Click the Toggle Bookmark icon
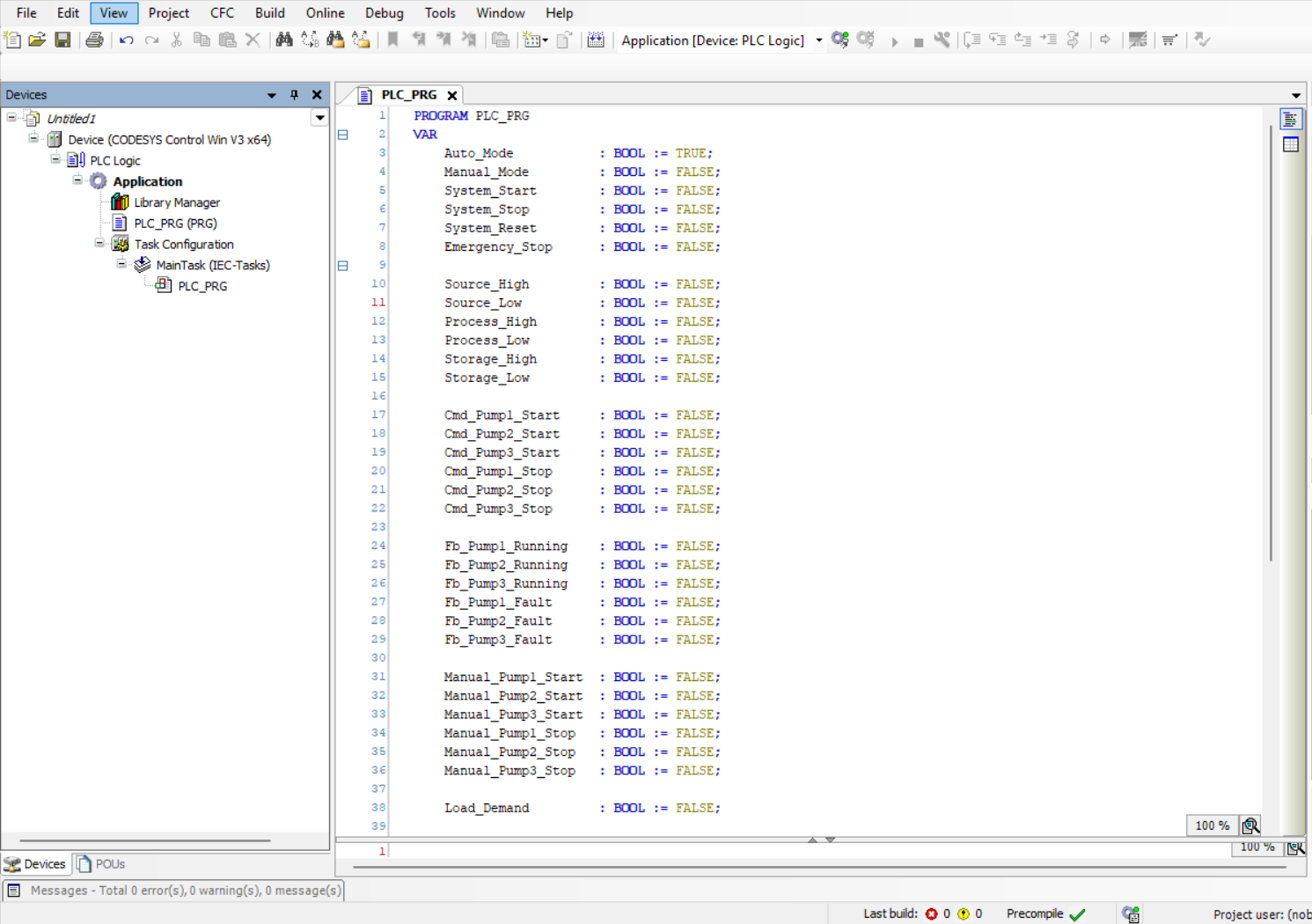1312x924 pixels. (x=393, y=40)
